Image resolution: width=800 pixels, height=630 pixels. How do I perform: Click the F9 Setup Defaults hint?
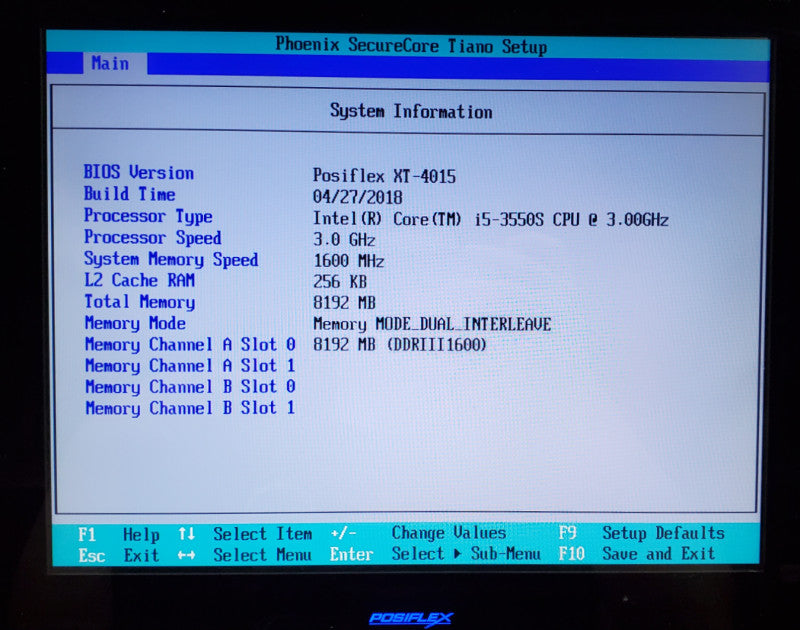[x=641, y=533]
